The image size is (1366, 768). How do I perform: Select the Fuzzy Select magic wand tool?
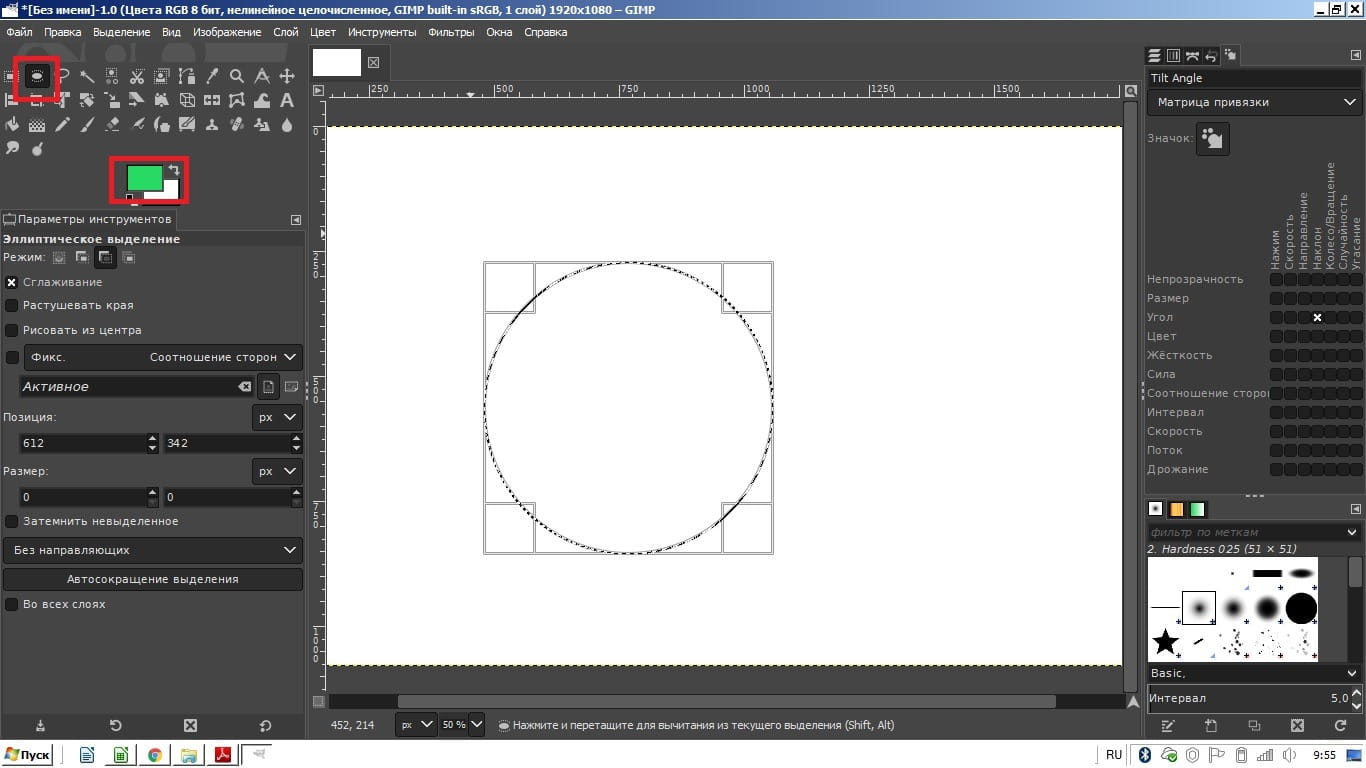pyautogui.click(x=87, y=76)
